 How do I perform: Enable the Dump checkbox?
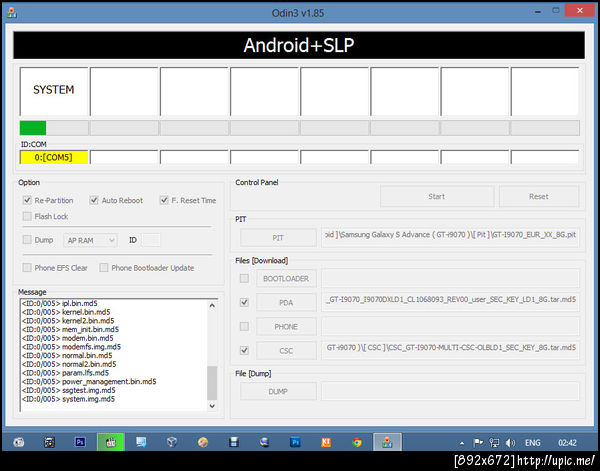click(27, 240)
